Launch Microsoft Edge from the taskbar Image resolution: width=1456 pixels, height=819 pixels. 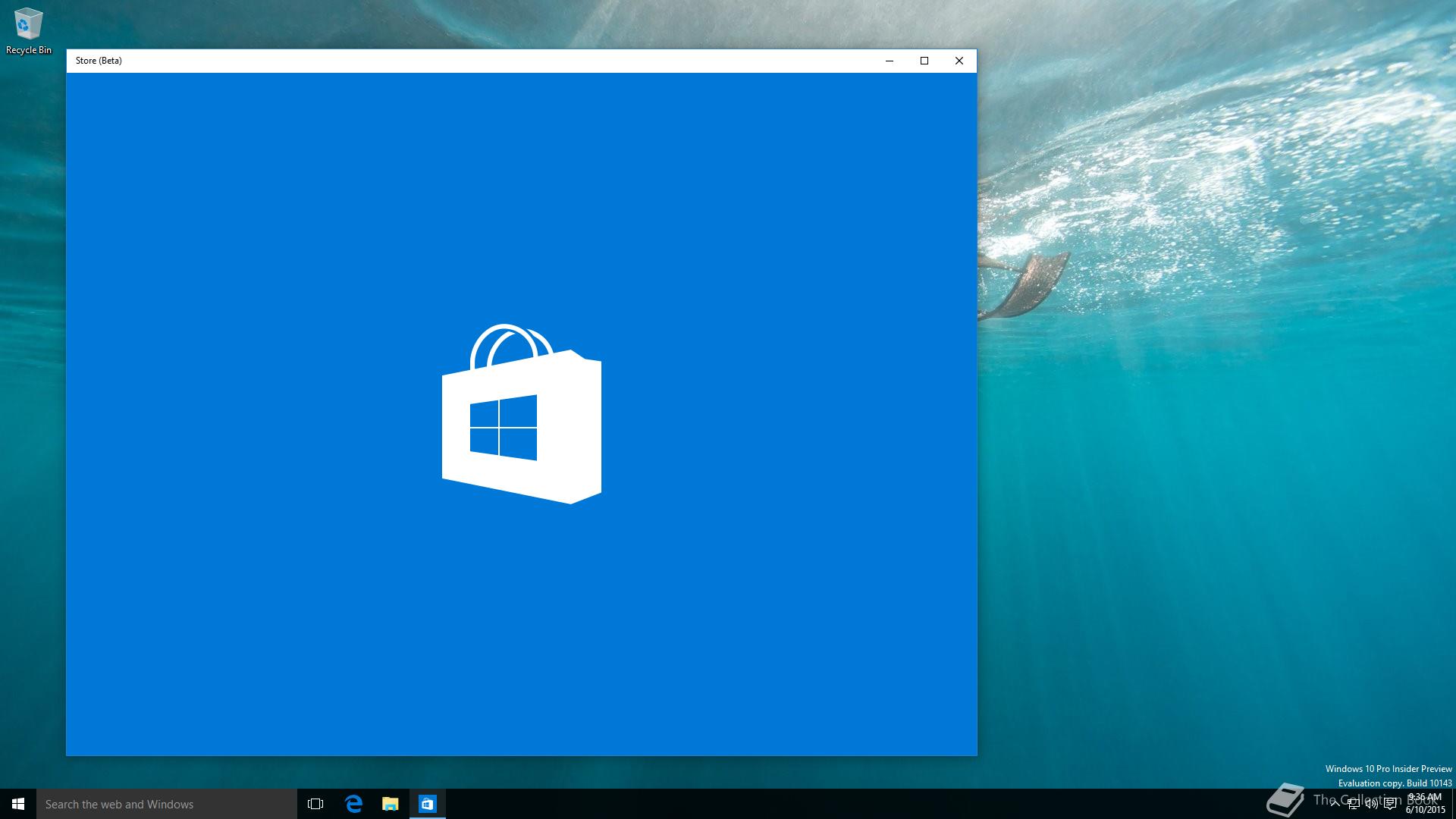(353, 804)
